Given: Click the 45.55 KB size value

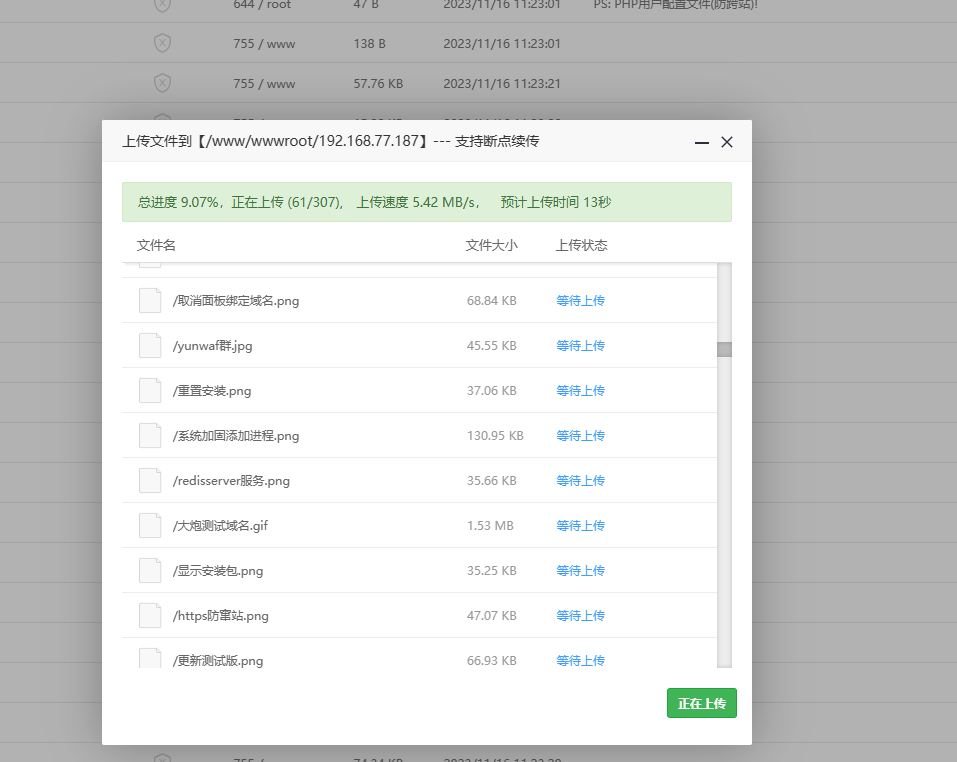Looking at the screenshot, I should pos(492,345).
